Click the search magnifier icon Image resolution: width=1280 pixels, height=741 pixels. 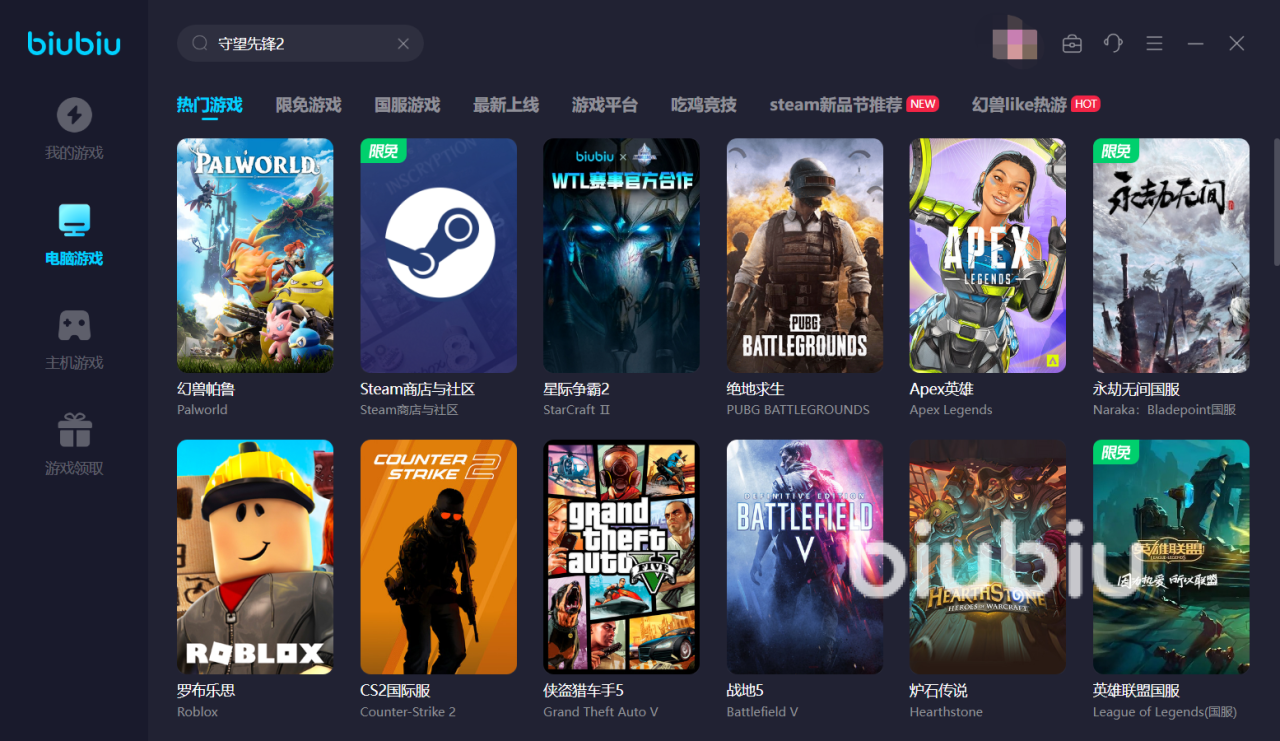pyautogui.click(x=200, y=44)
